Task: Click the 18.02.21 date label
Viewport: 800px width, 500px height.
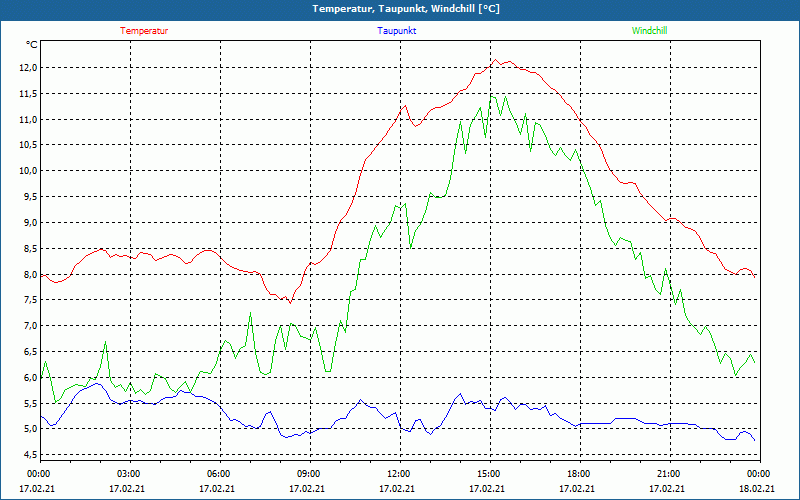Action: click(757, 489)
